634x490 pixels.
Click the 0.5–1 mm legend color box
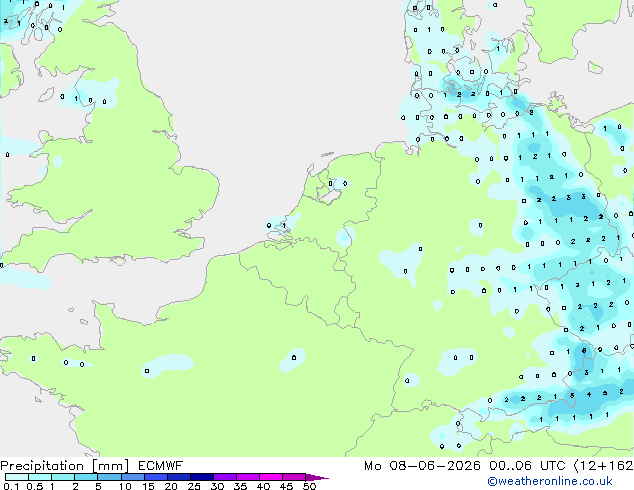[x=40, y=477]
